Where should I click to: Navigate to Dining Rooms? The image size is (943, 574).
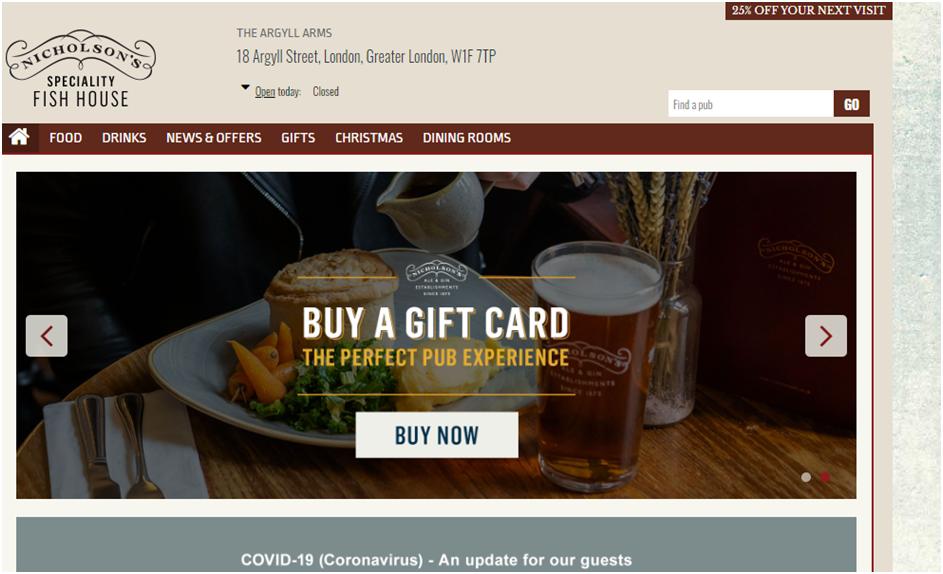pos(467,138)
